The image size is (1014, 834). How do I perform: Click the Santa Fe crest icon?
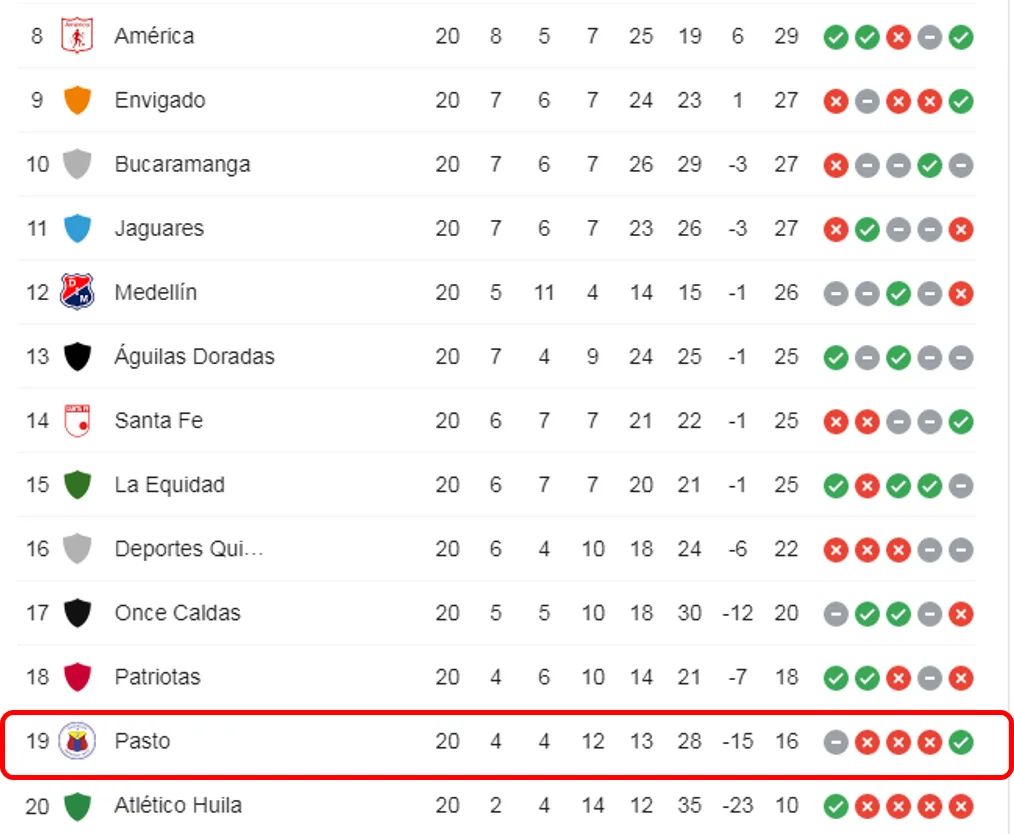click(77, 420)
